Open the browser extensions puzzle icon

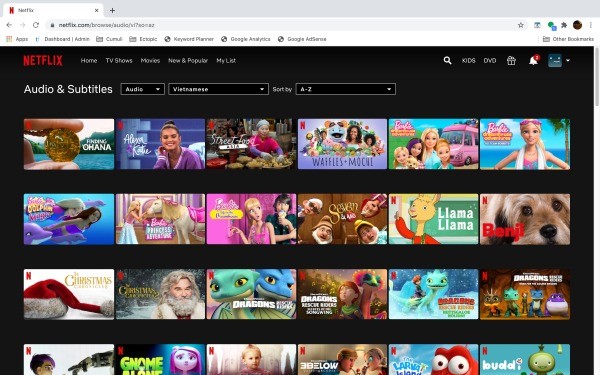[564, 25]
